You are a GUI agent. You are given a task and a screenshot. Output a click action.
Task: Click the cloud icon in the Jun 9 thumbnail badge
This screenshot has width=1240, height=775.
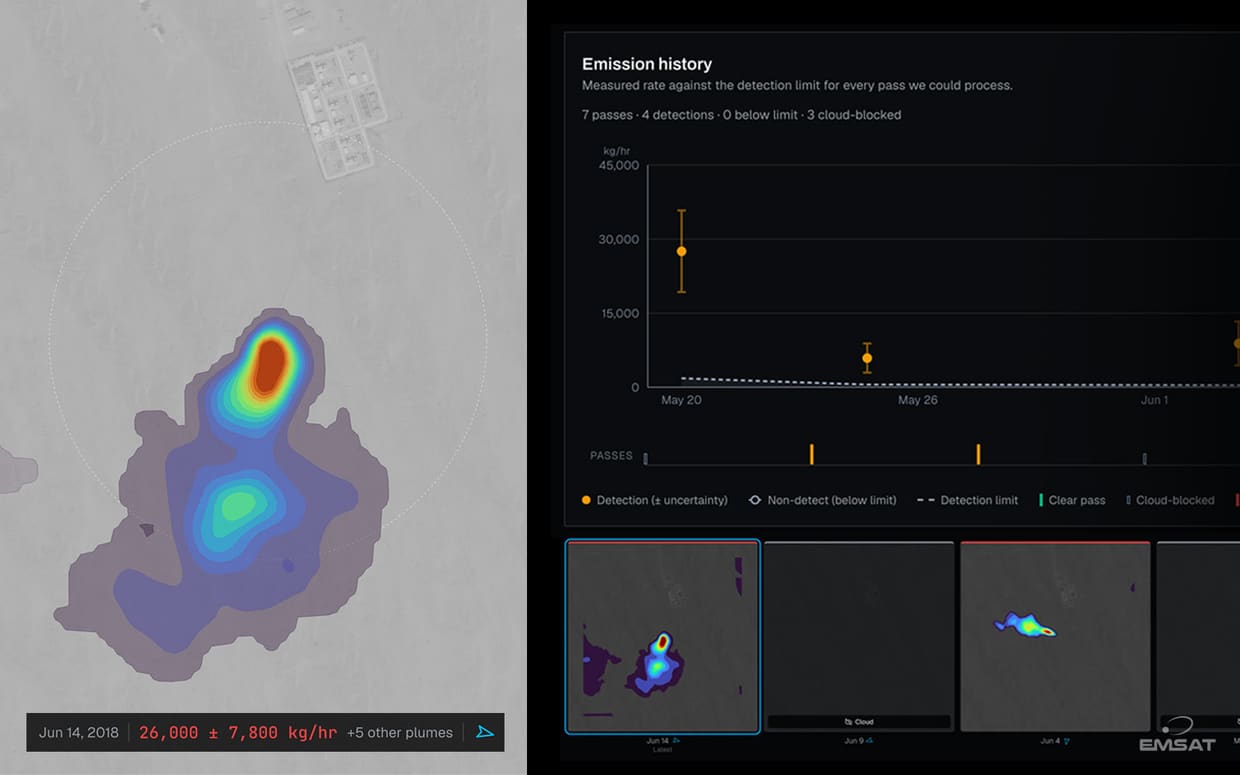848,722
